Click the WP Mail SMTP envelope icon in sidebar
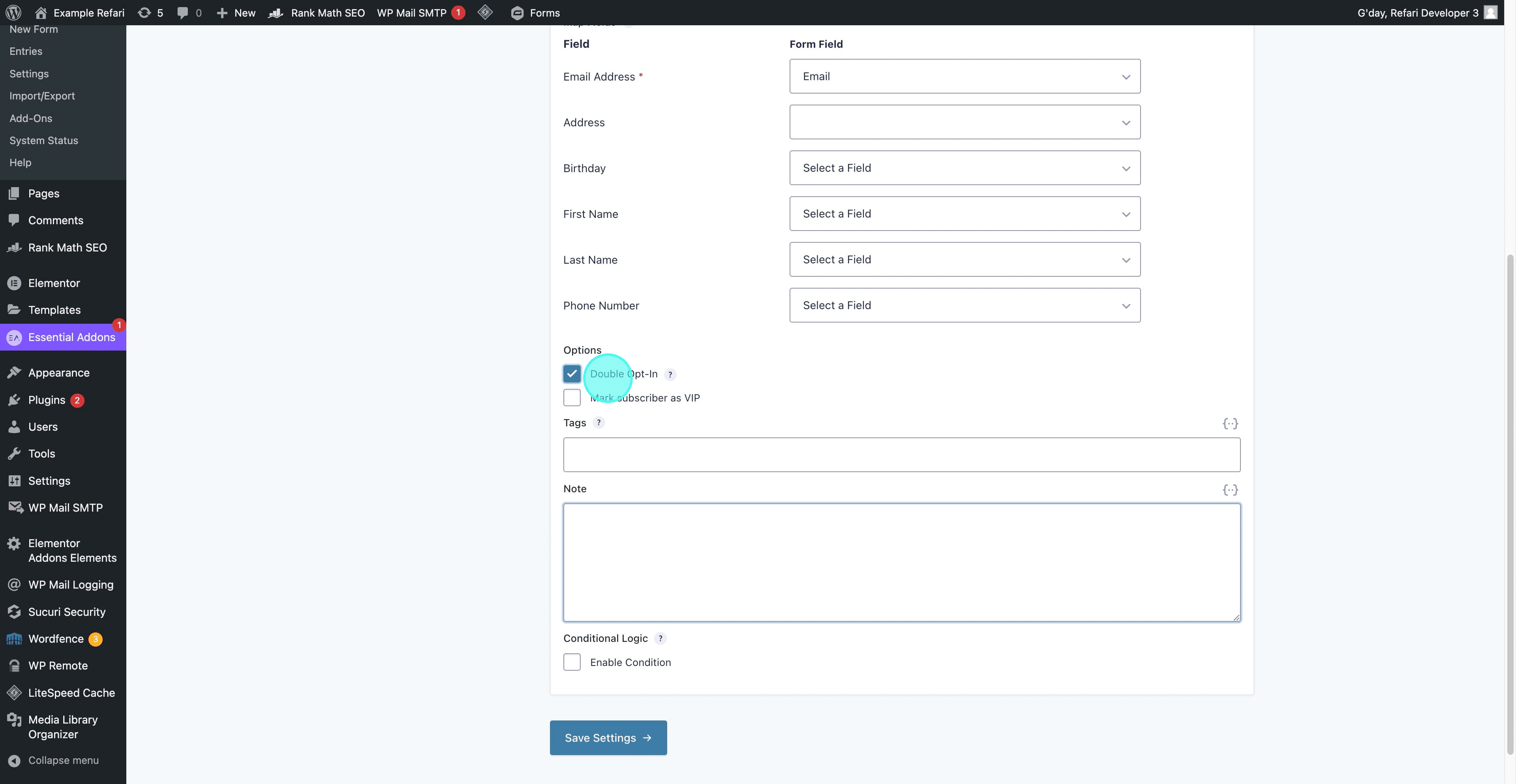Viewport: 1516px width, 784px height. (15, 507)
